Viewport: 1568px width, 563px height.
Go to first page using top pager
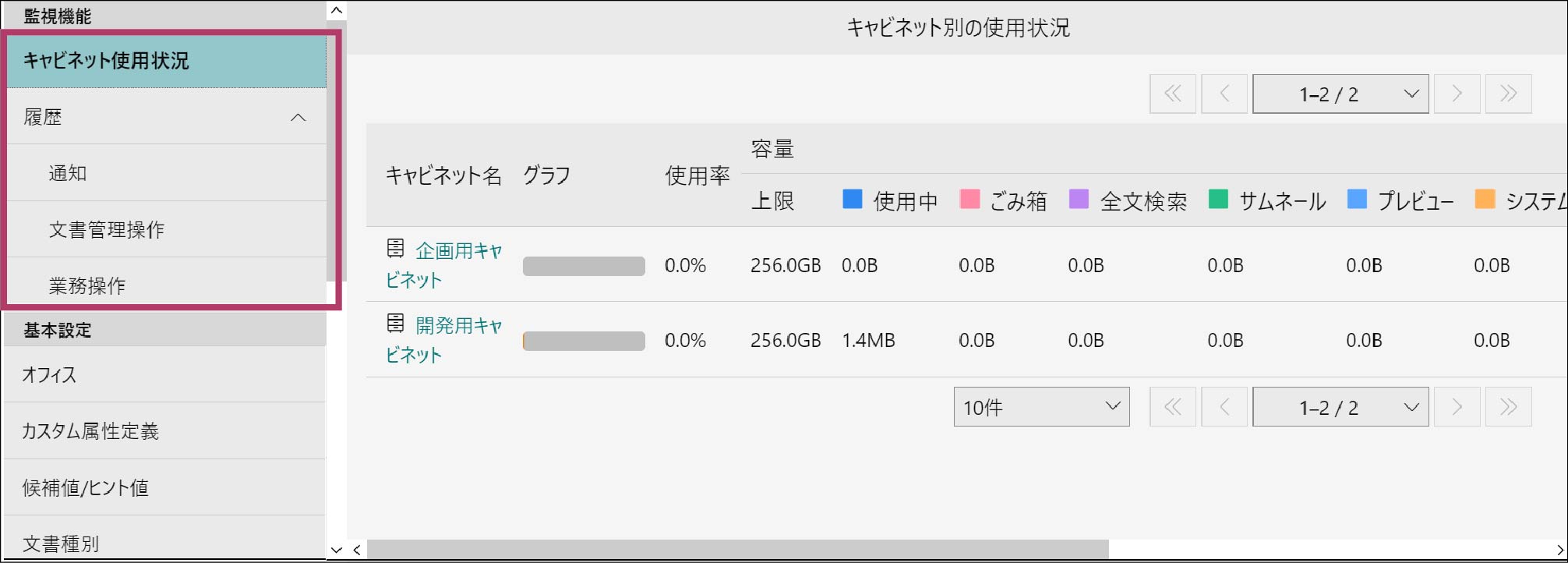coord(1173,94)
